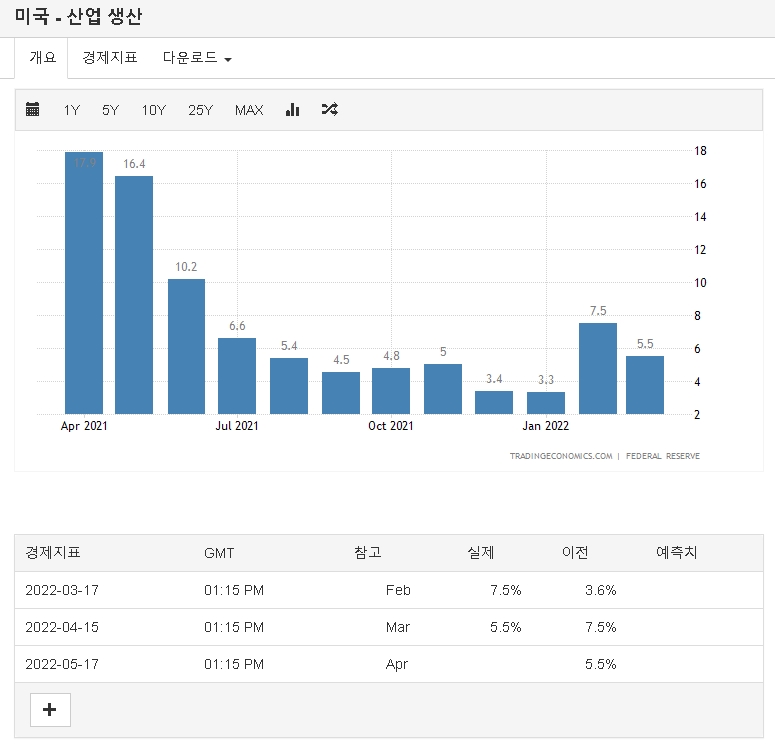Open the 개요 tab
The image size is (775, 753).
point(43,57)
